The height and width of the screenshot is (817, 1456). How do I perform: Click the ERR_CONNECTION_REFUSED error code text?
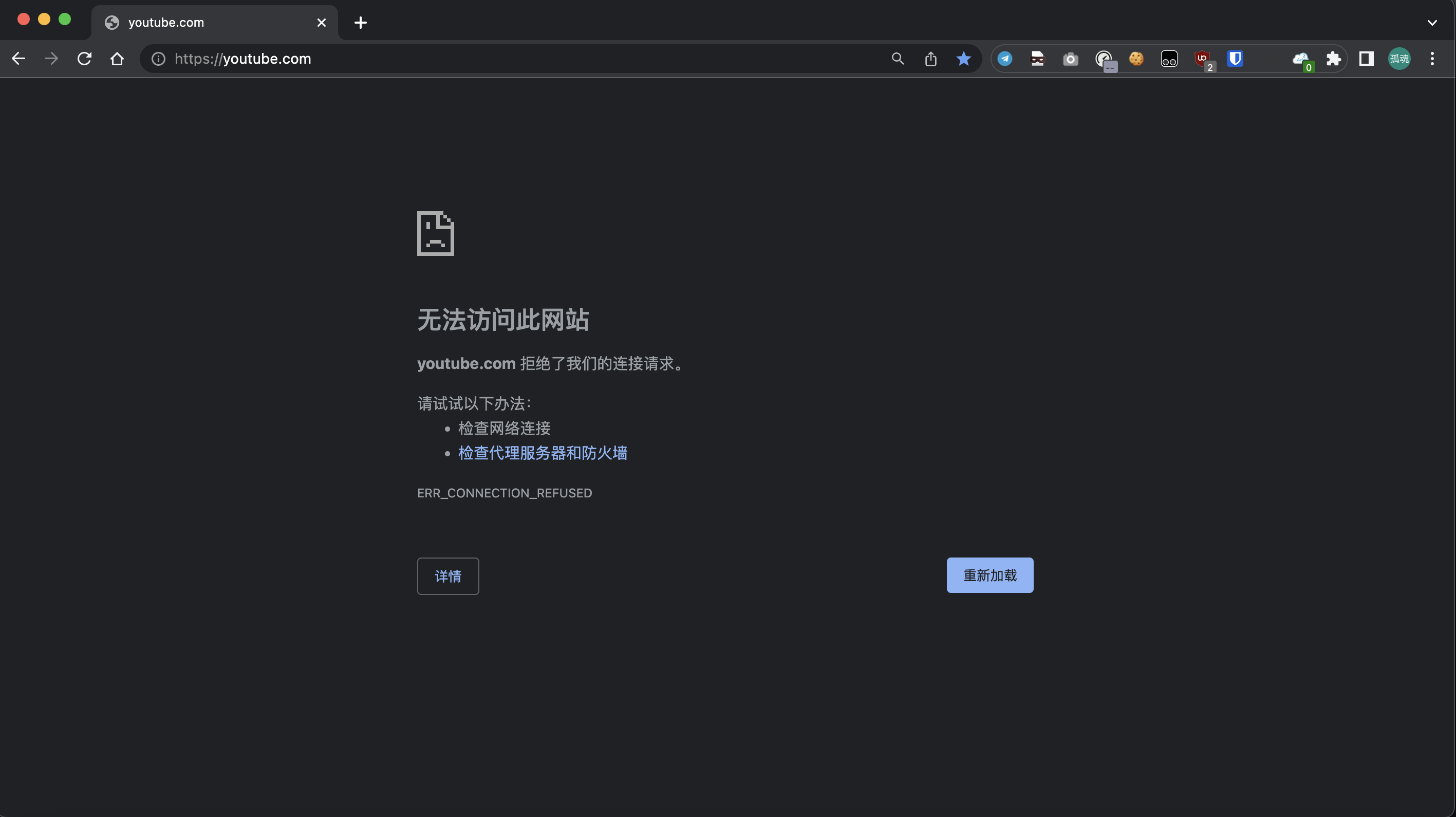coord(505,493)
